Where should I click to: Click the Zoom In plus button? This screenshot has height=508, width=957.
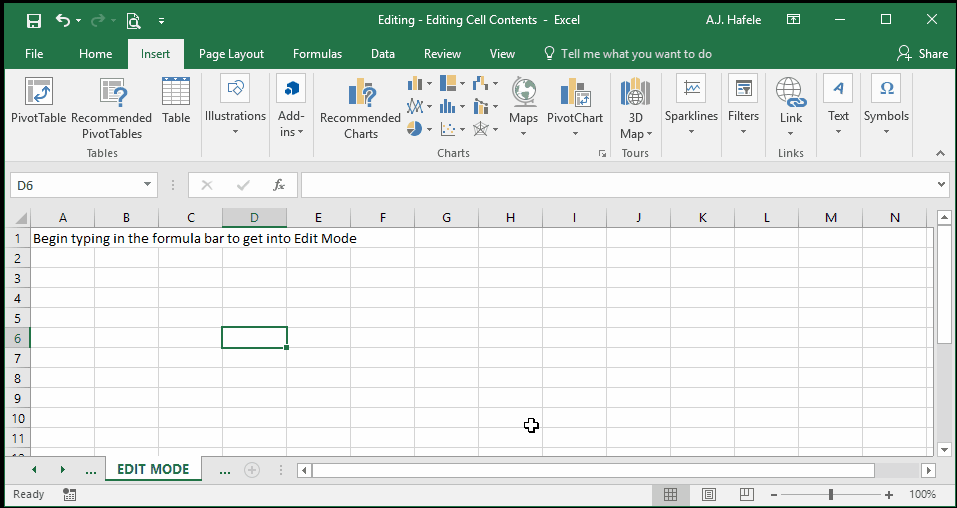(x=889, y=495)
